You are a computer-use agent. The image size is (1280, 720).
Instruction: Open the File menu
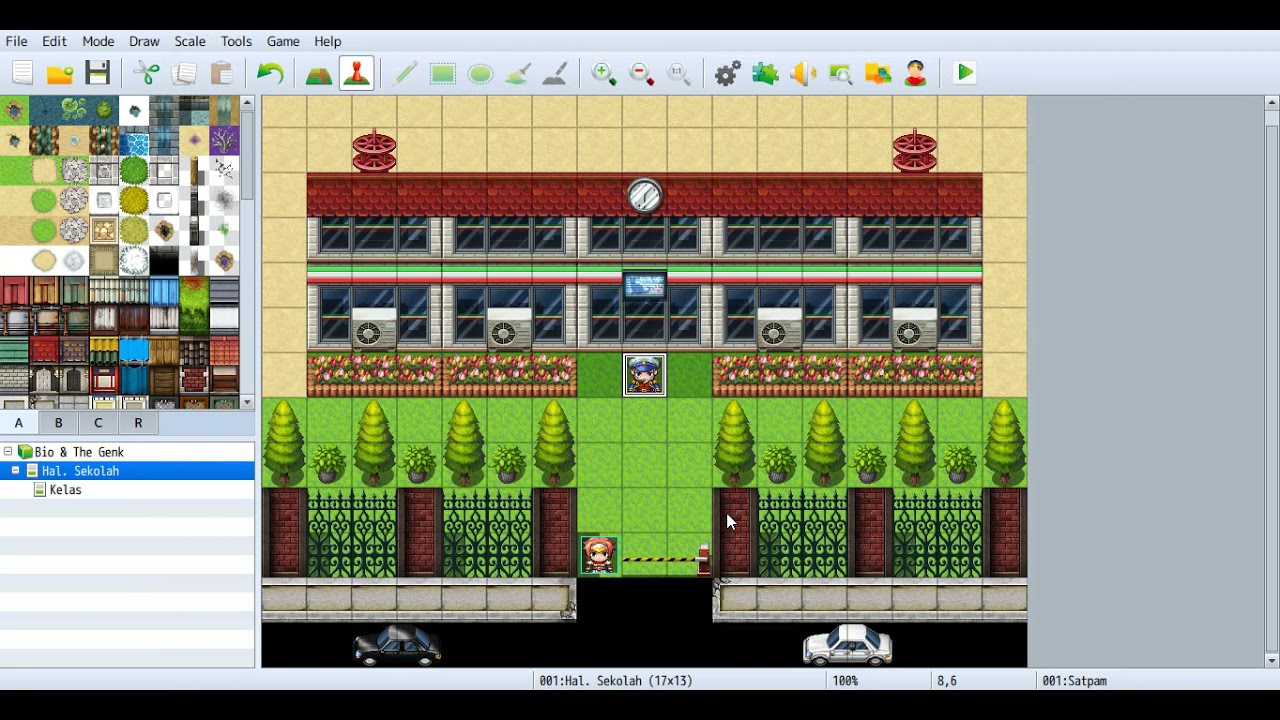coord(17,41)
